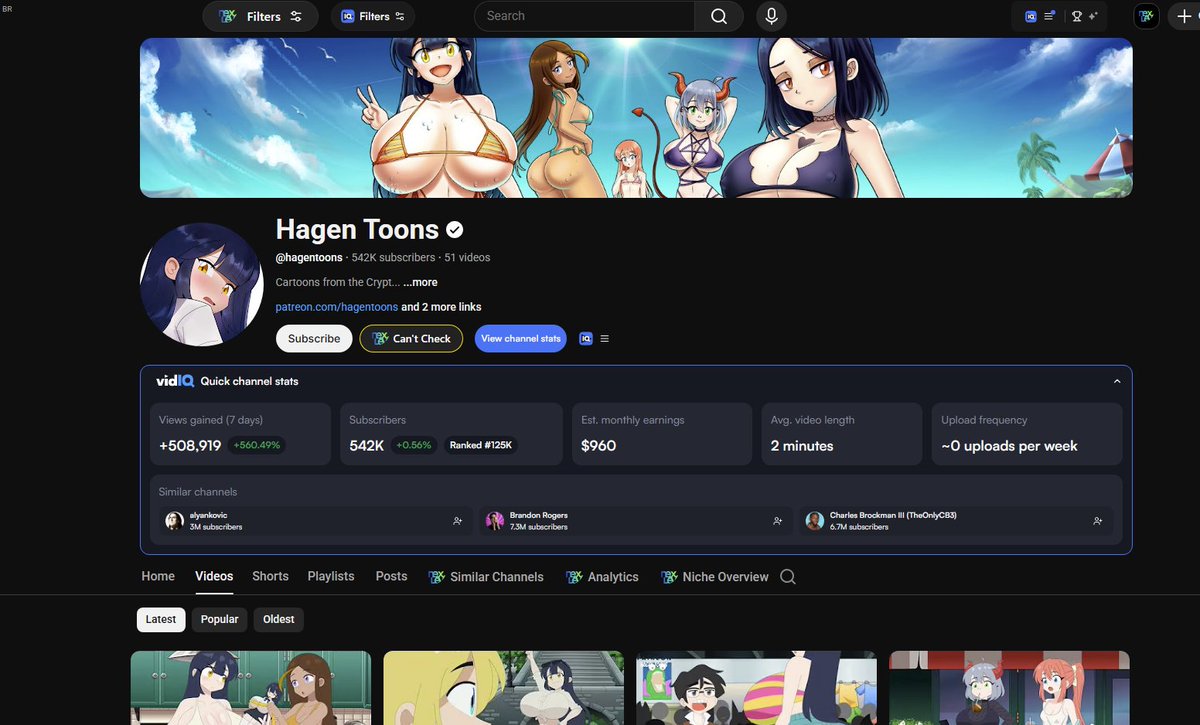Click small vidIQ icon beside View channel stats
Image resolution: width=1200 pixels, height=725 pixels.
pyautogui.click(x=586, y=338)
